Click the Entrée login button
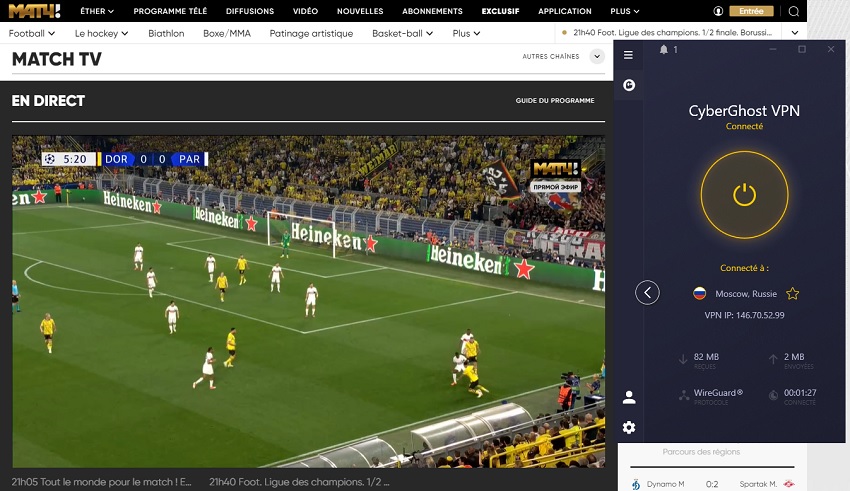Viewport: 850px width, 491px height. point(751,11)
